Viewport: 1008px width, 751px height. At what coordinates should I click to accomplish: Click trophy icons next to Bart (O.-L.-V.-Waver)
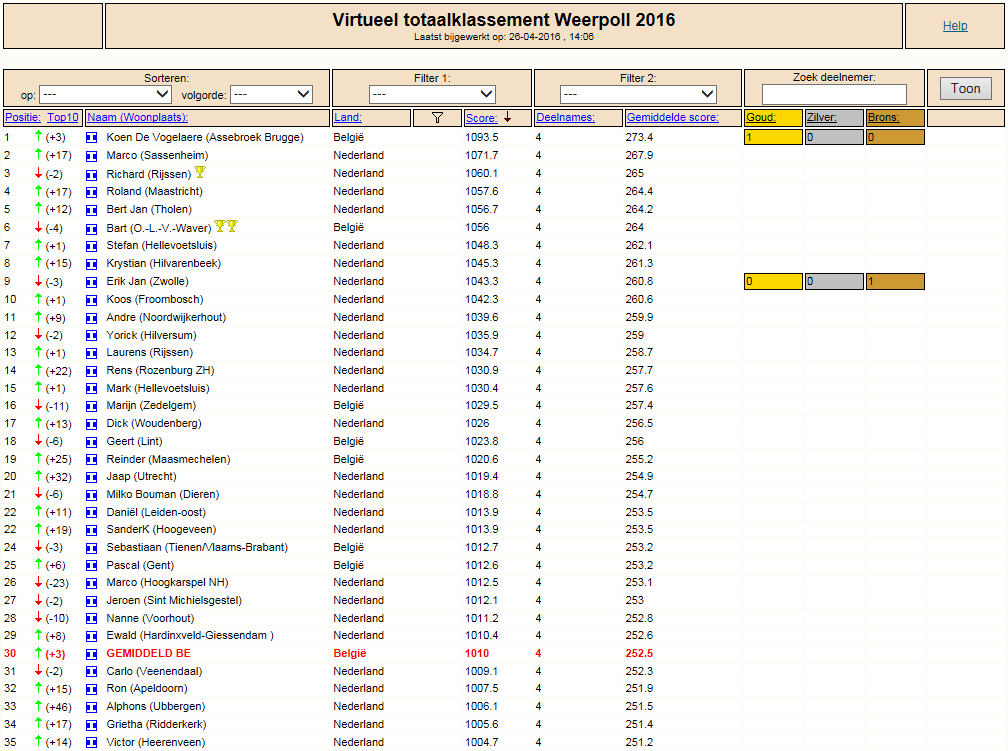[226, 226]
